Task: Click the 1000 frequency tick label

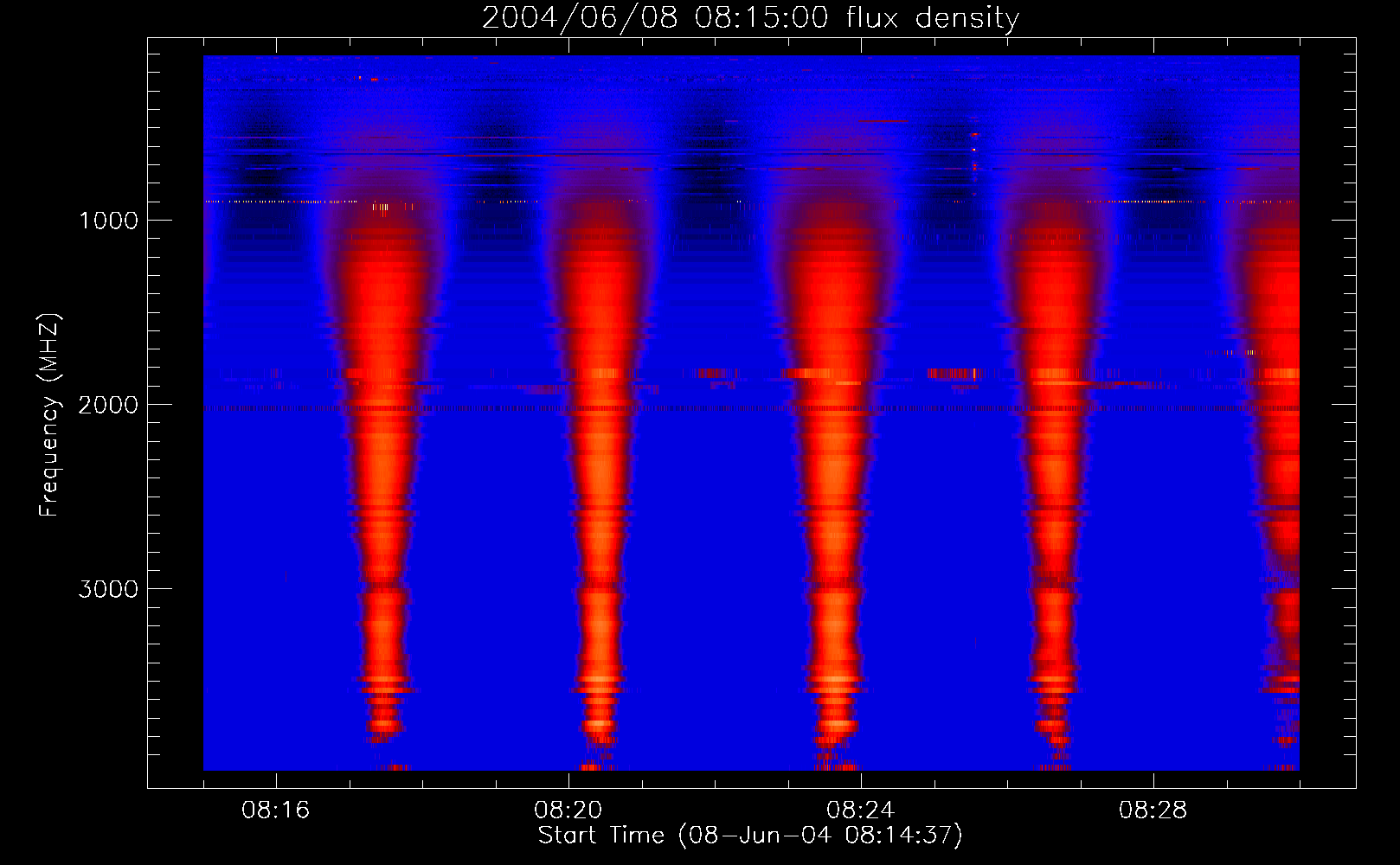Action: pyautogui.click(x=108, y=221)
